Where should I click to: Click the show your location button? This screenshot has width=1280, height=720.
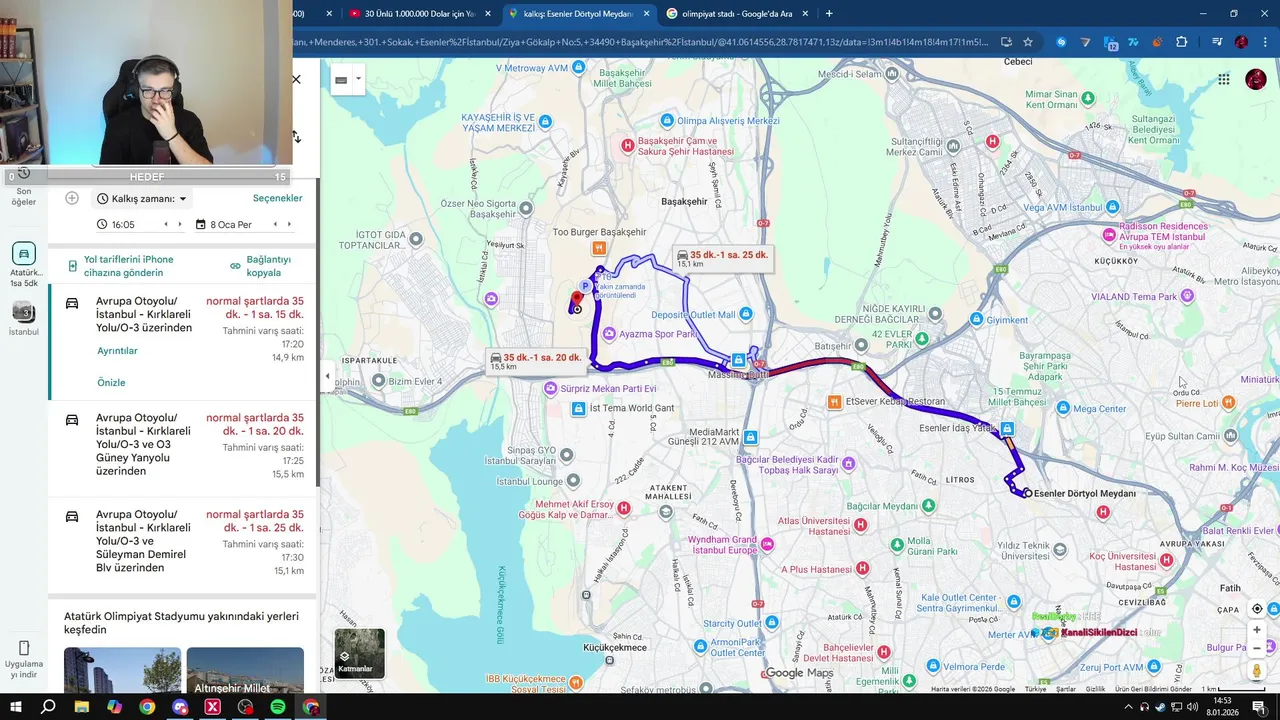coord(1257,609)
